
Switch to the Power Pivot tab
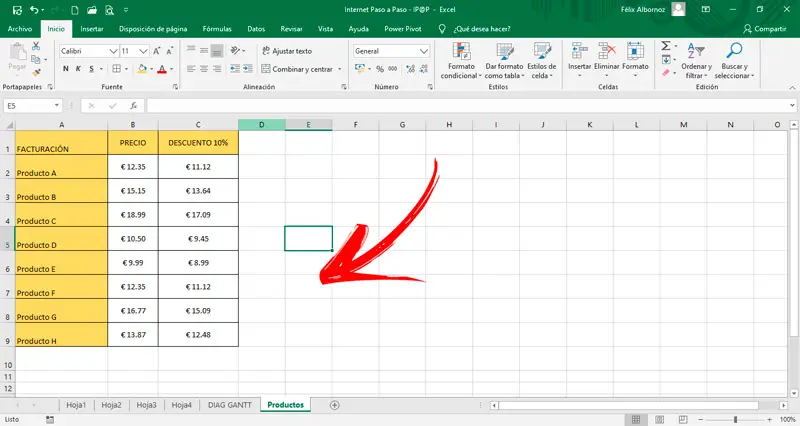tap(403, 29)
